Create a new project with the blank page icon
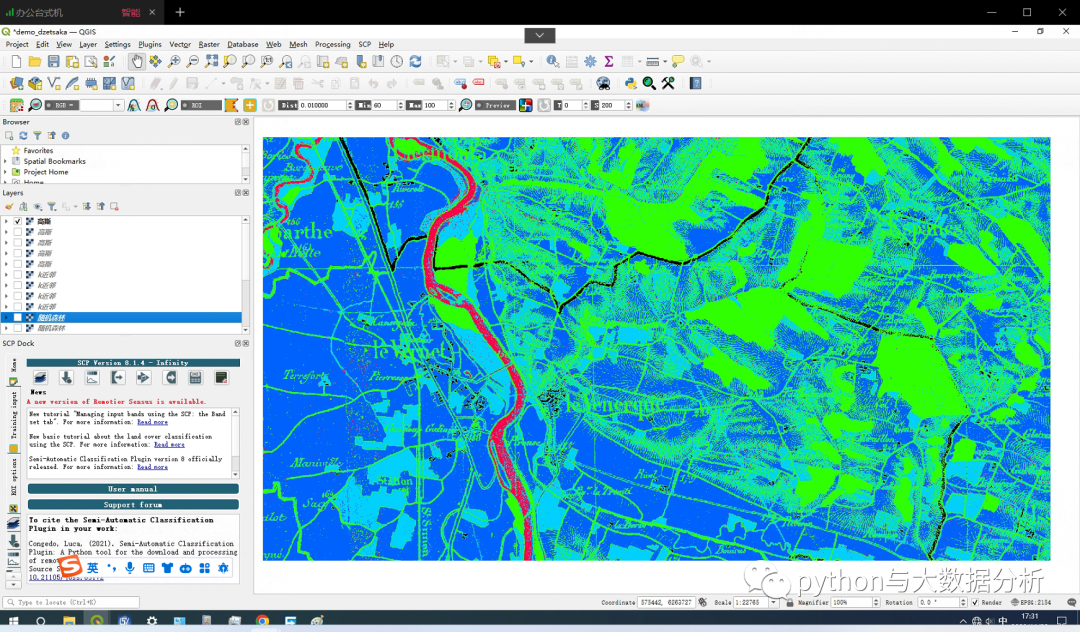 point(17,62)
